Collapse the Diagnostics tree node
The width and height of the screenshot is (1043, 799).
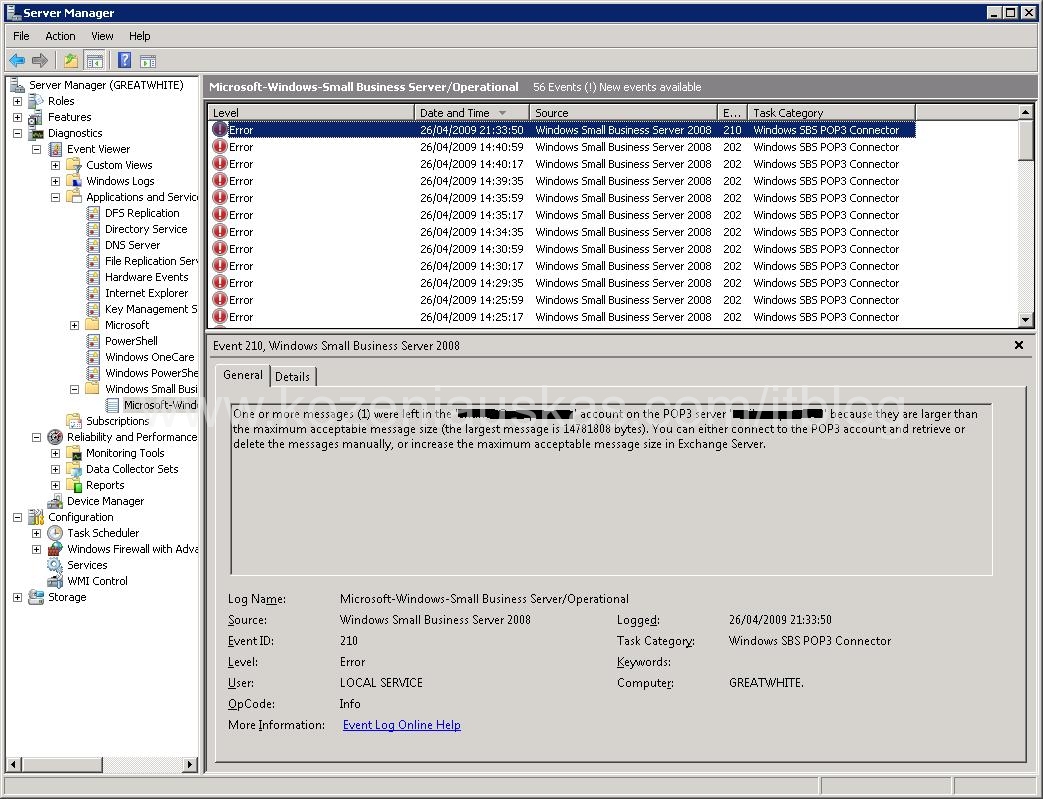[x=18, y=133]
